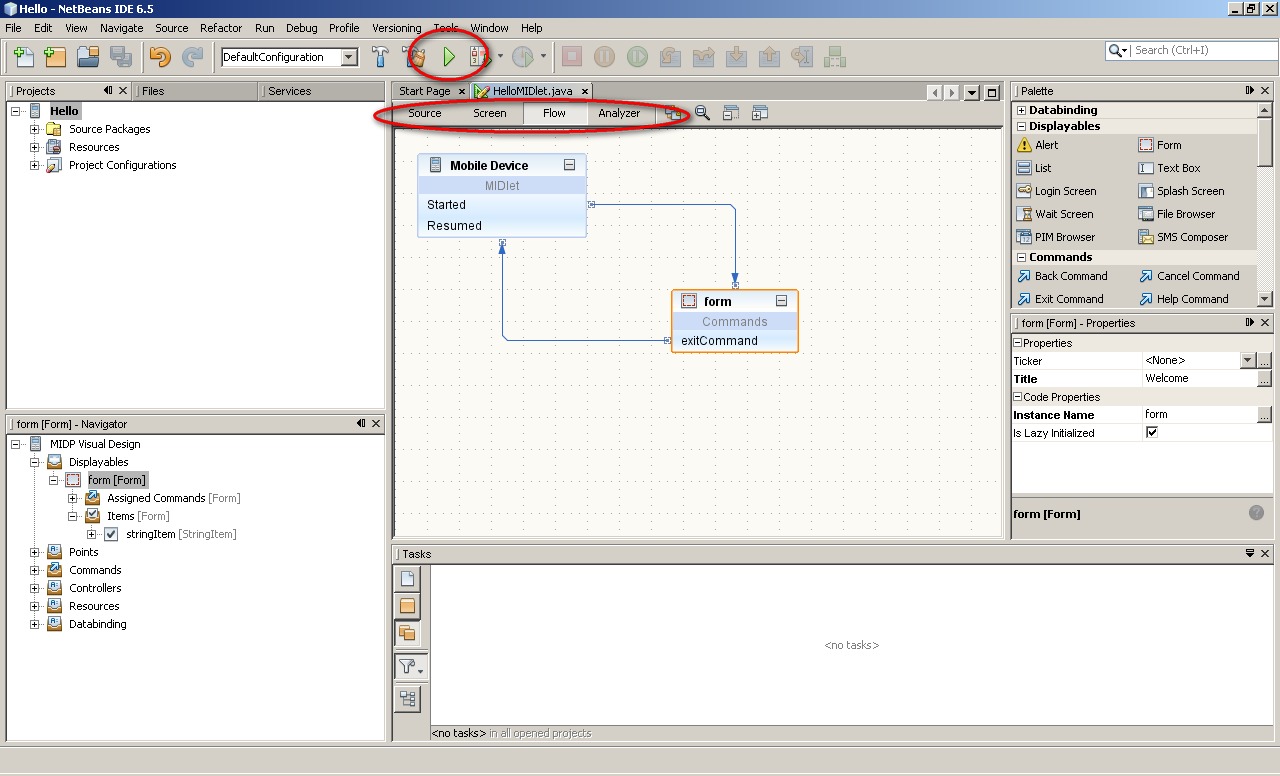
Task: Select the Wait Screen component in Palette
Action: coord(1055,214)
